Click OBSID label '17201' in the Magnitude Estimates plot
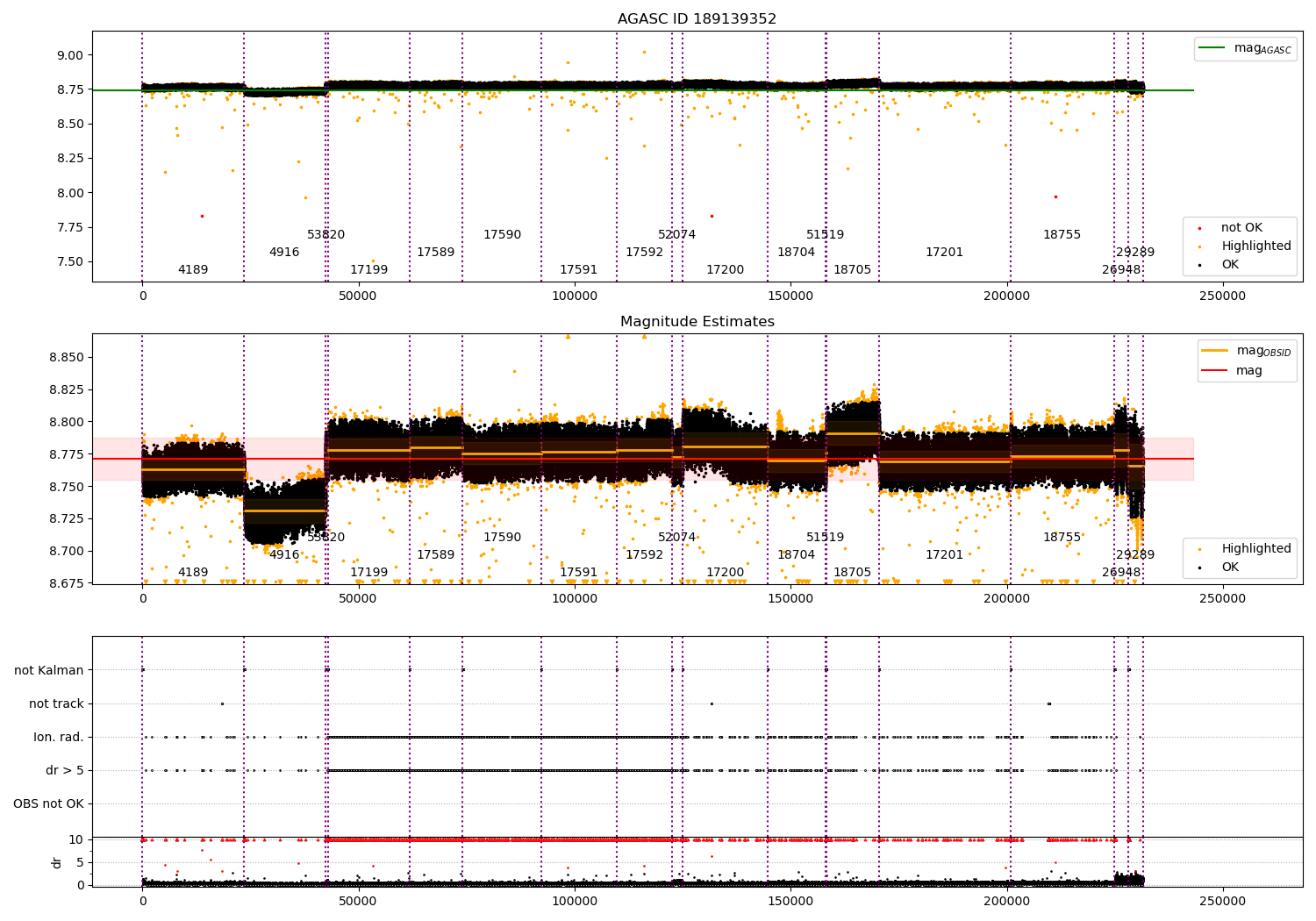The image size is (1316, 921). (944, 555)
